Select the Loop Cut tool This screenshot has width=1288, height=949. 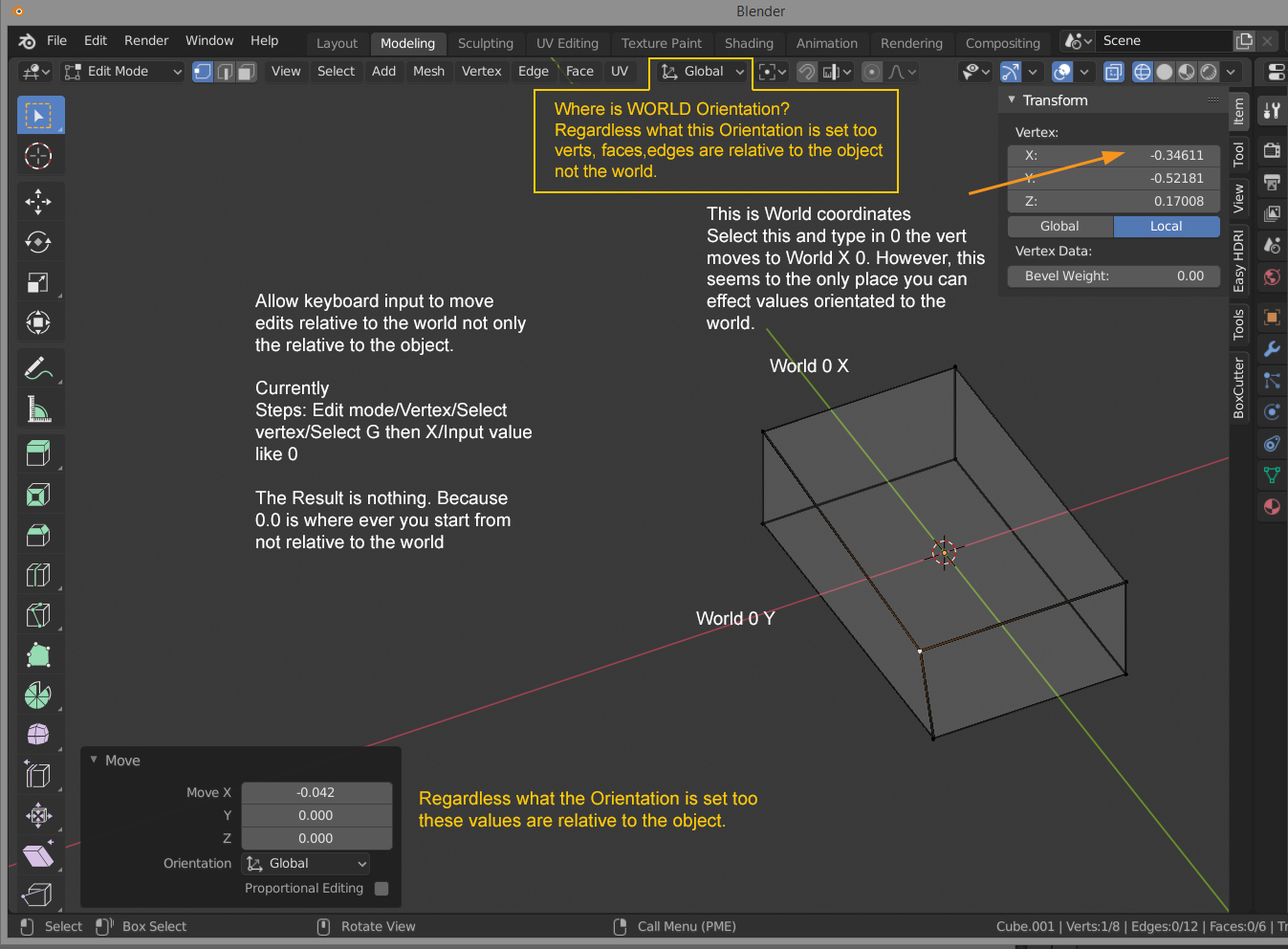click(38, 575)
